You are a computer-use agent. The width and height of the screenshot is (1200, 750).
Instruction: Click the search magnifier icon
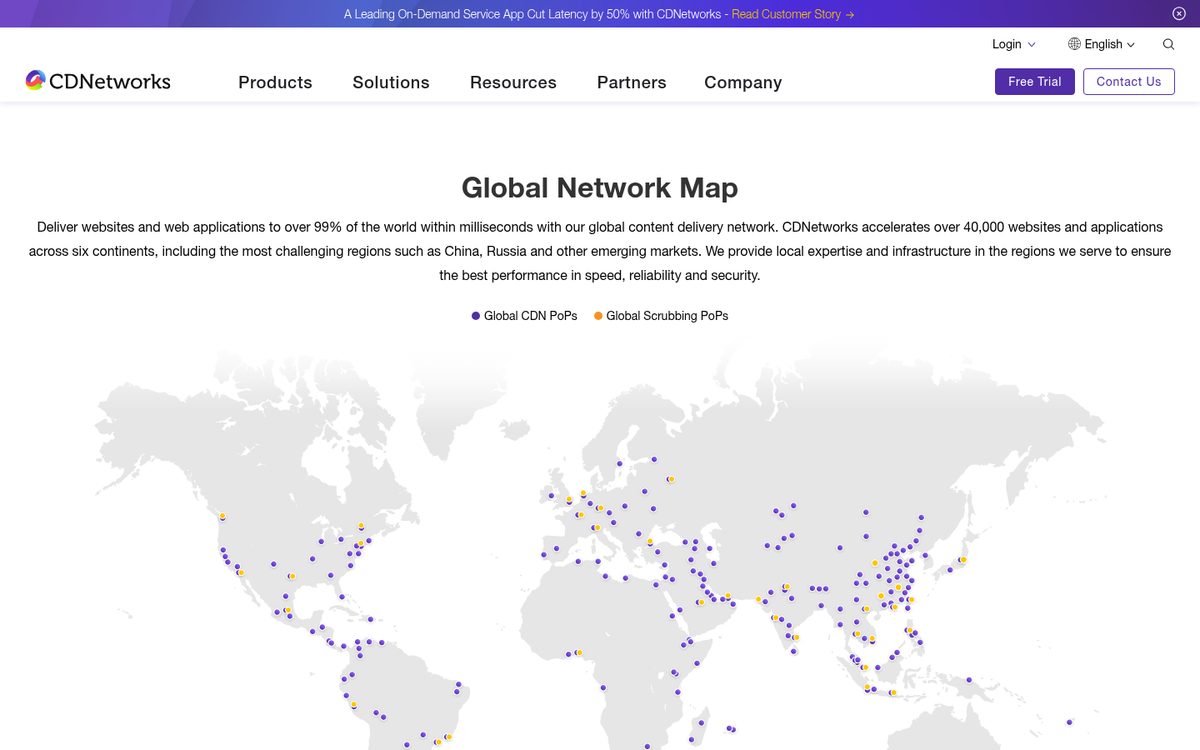coord(1168,44)
